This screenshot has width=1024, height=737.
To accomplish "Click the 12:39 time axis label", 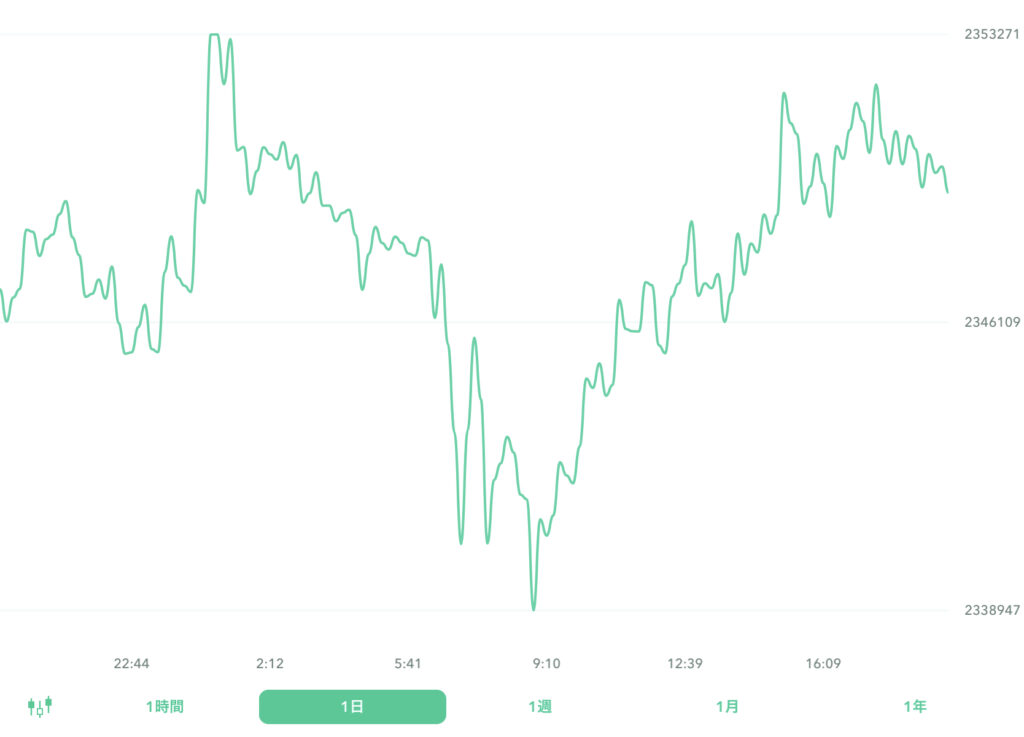I will pyautogui.click(x=684, y=663).
